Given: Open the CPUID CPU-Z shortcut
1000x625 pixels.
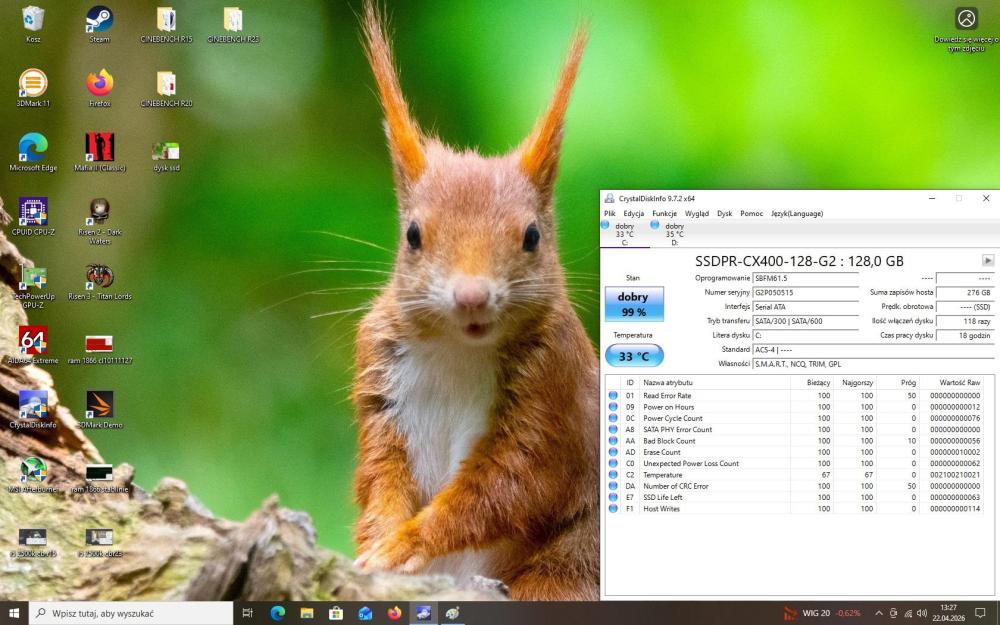Looking at the screenshot, I should tap(33, 217).
